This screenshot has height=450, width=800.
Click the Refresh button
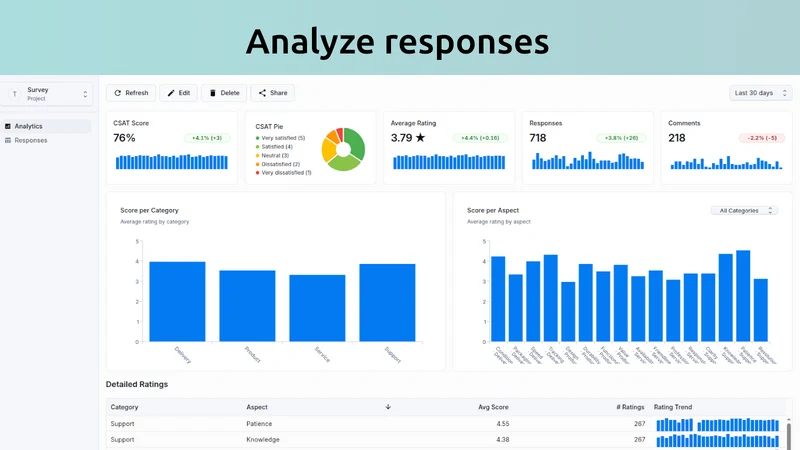[x=131, y=93]
